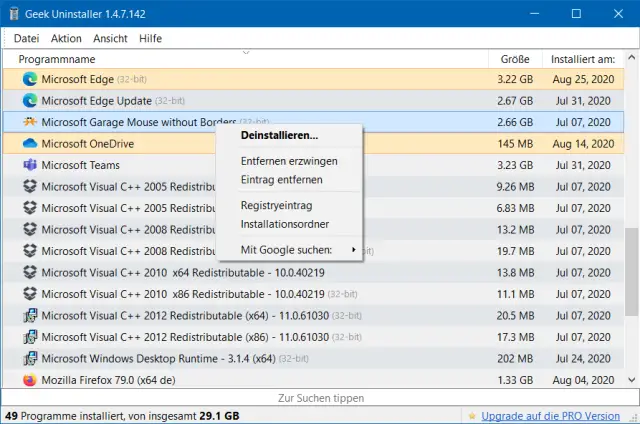The width and height of the screenshot is (640, 424).
Task: Click the scrollbar down arrow
Action: coord(631,380)
